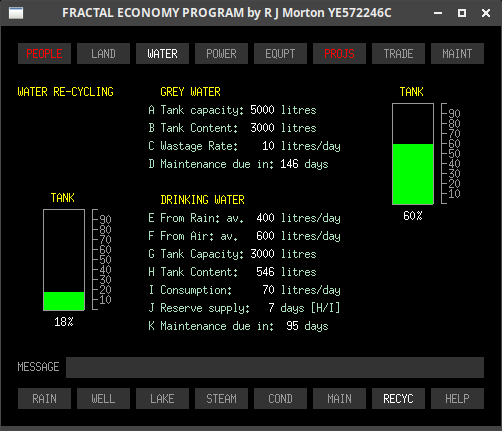Viewport: 502px width, 431px height.
Task: Click the 60% tank level label
Action: (x=413, y=216)
